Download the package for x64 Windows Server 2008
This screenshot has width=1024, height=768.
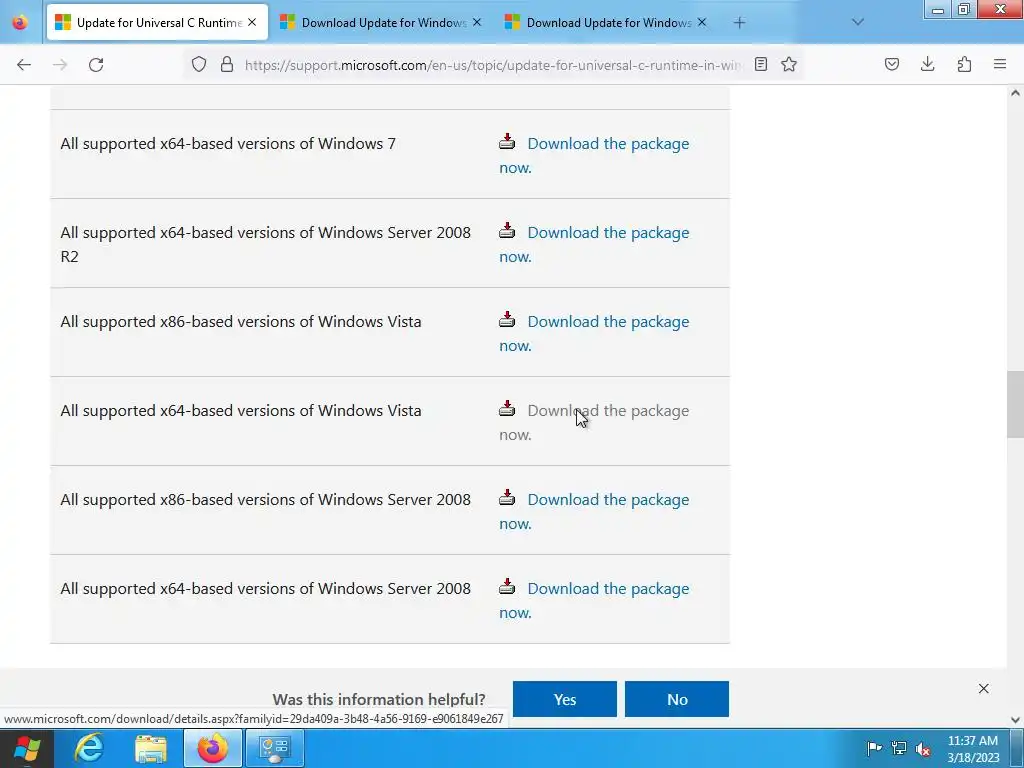point(608,588)
